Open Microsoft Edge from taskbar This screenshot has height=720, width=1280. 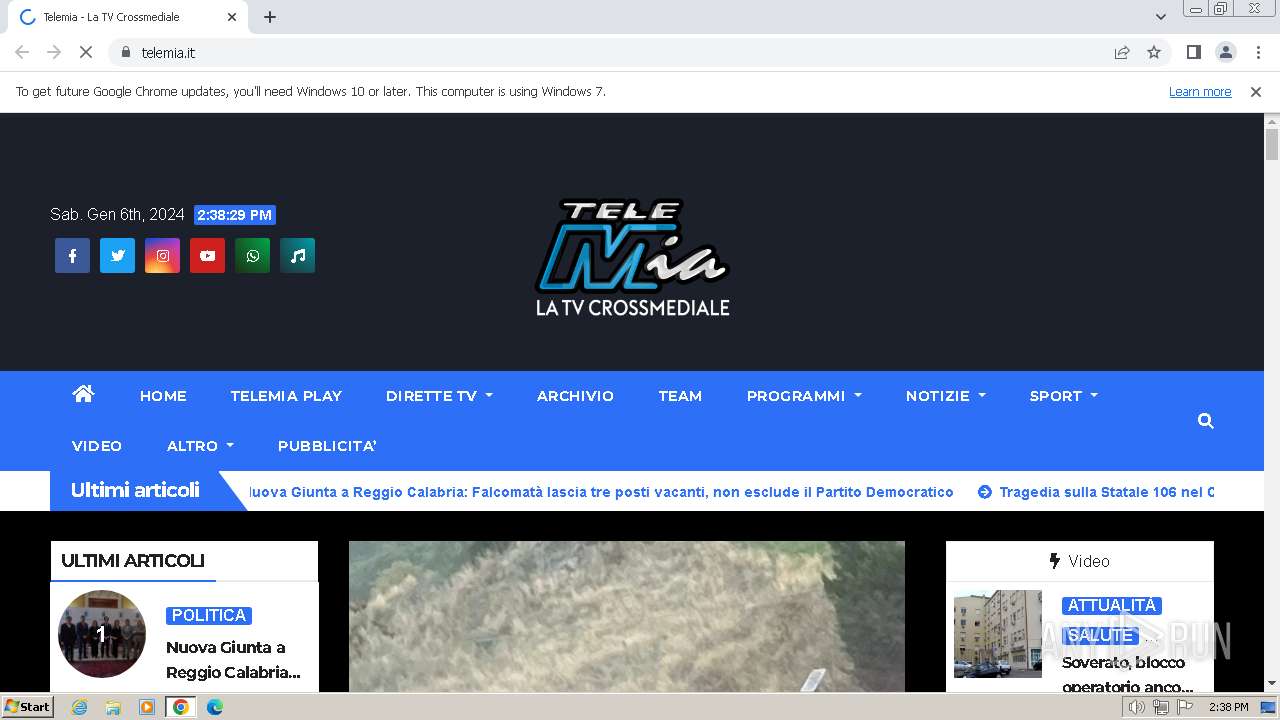214,707
